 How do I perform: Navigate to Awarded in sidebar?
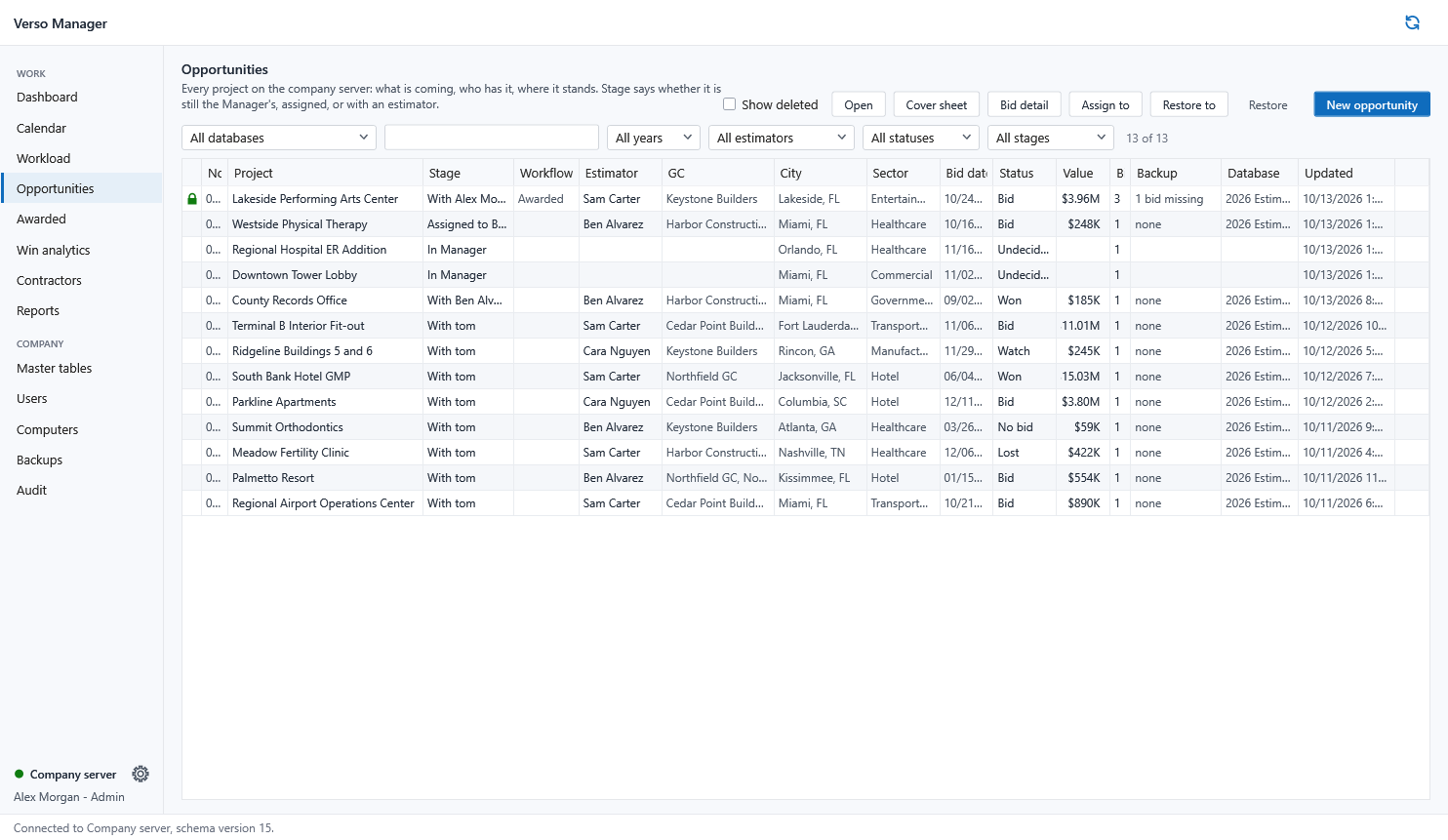(x=82, y=220)
